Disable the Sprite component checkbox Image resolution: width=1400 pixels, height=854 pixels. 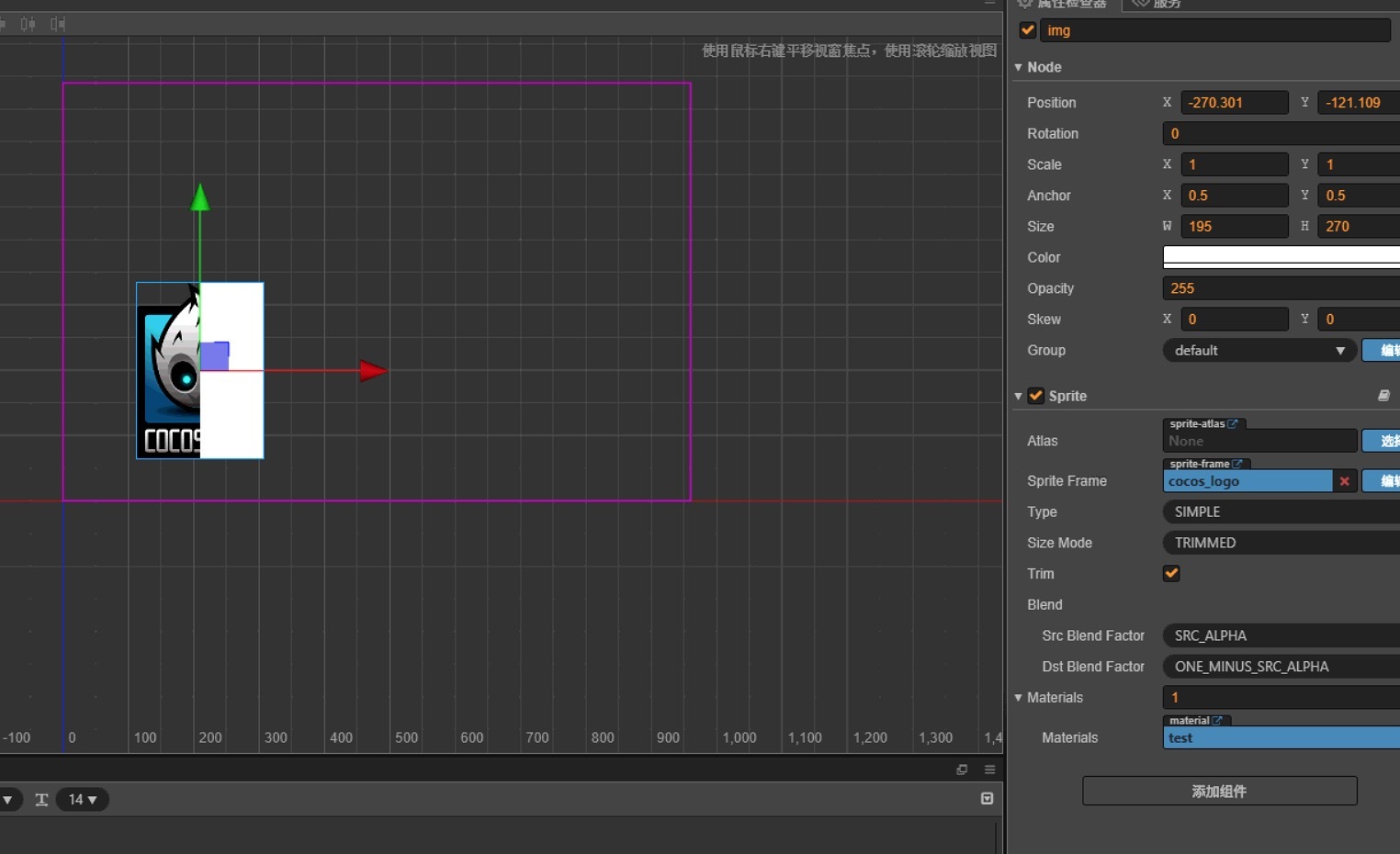(x=1036, y=396)
